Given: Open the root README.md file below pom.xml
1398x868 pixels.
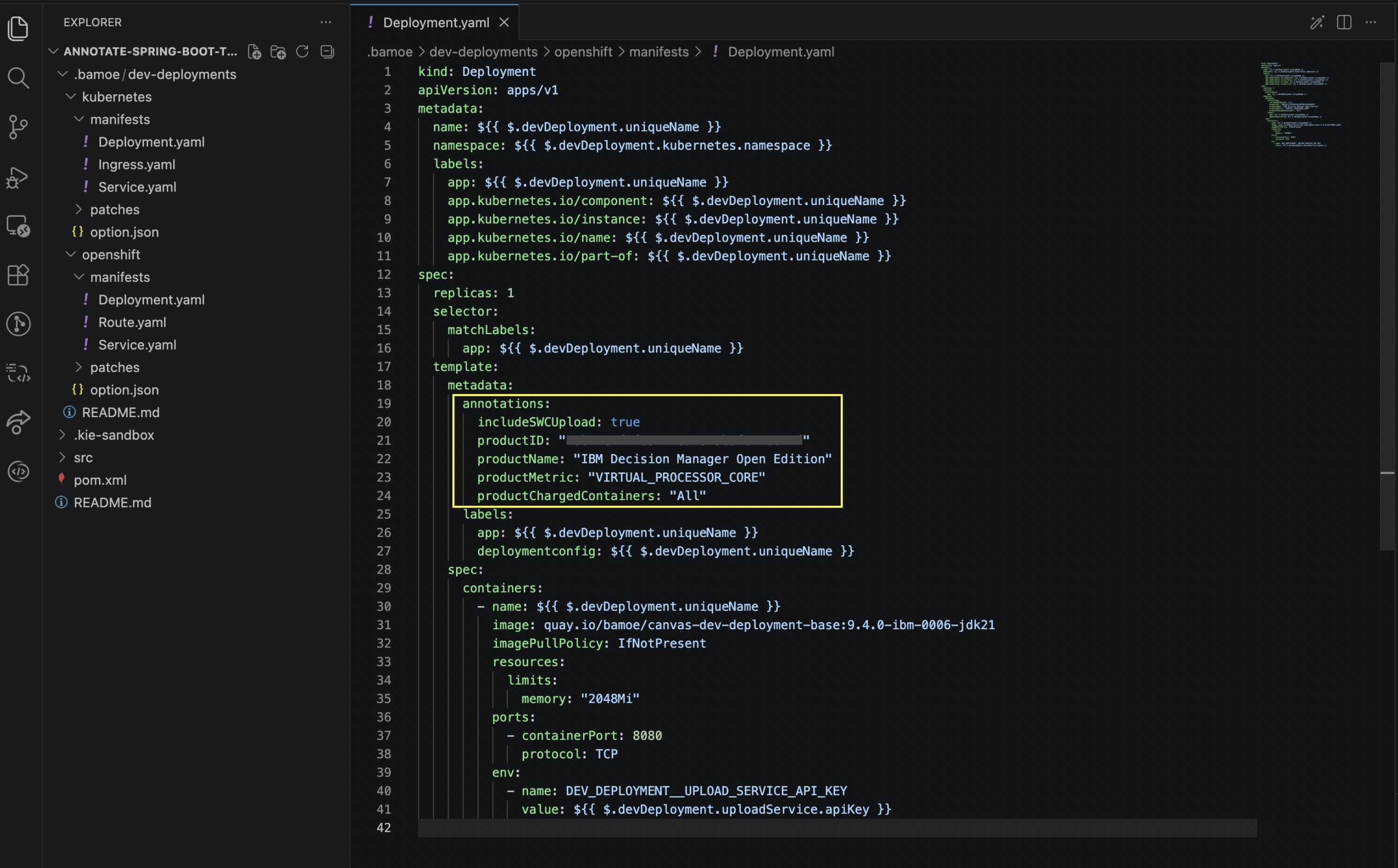Looking at the screenshot, I should click(x=113, y=503).
